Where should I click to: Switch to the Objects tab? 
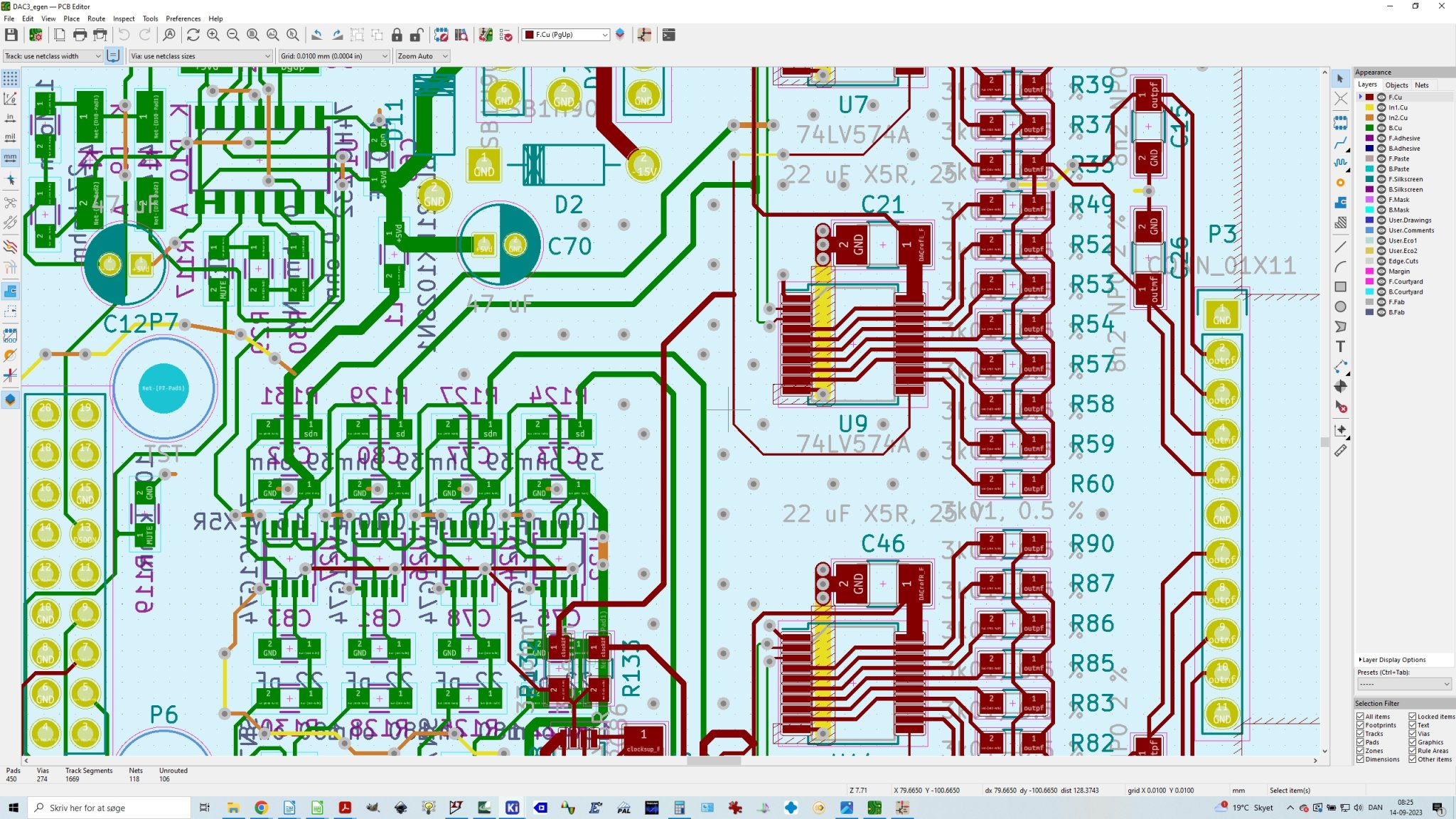(1396, 85)
